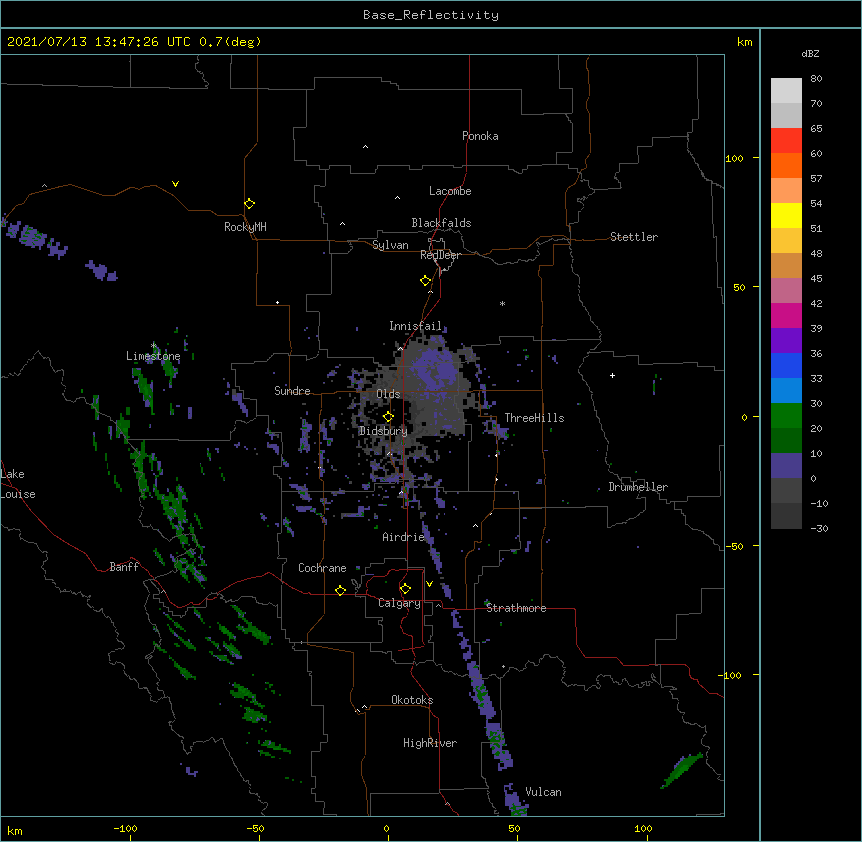Click the Drumheller town label
The width and height of the screenshot is (862, 842).
pyautogui.click(x=638, y=487)
